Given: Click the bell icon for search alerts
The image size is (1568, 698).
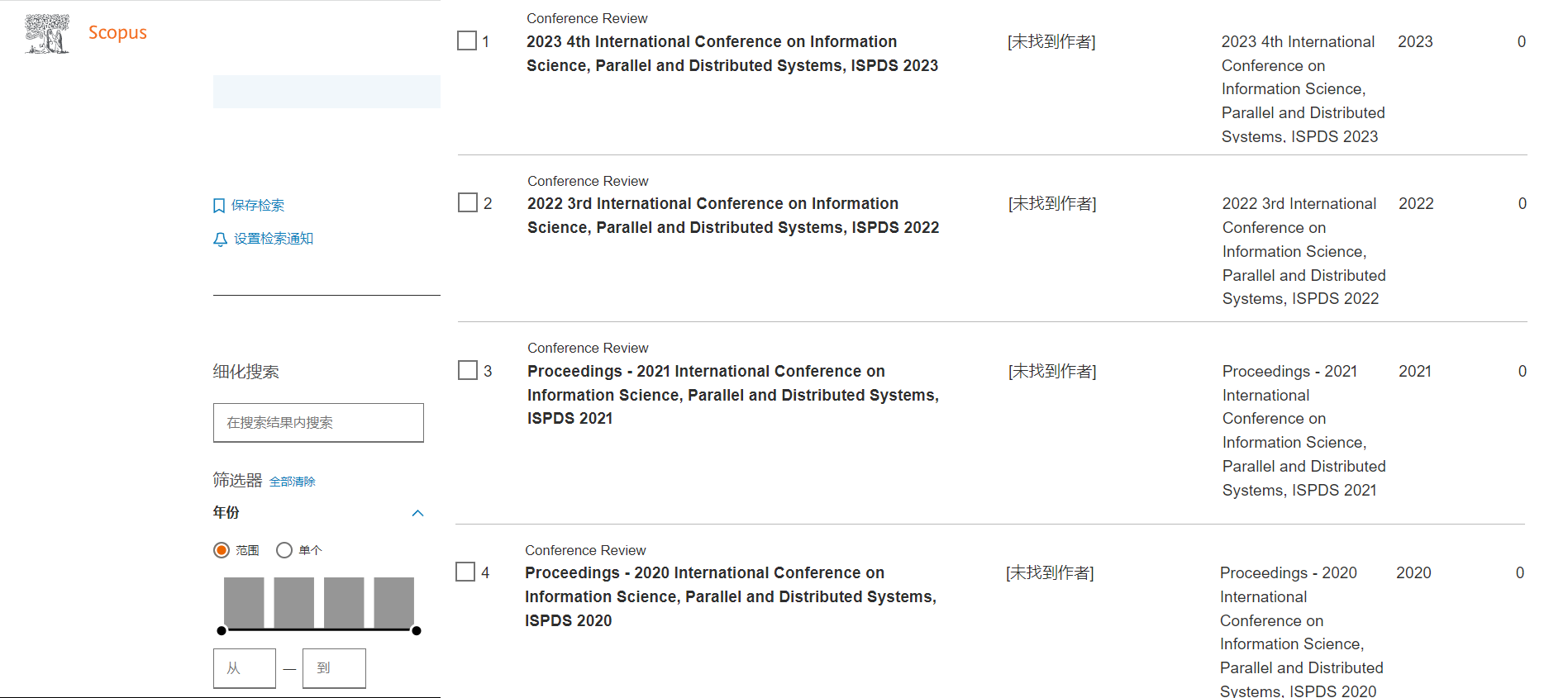Looking at the screenshot, I should click(x=220, y=240).
